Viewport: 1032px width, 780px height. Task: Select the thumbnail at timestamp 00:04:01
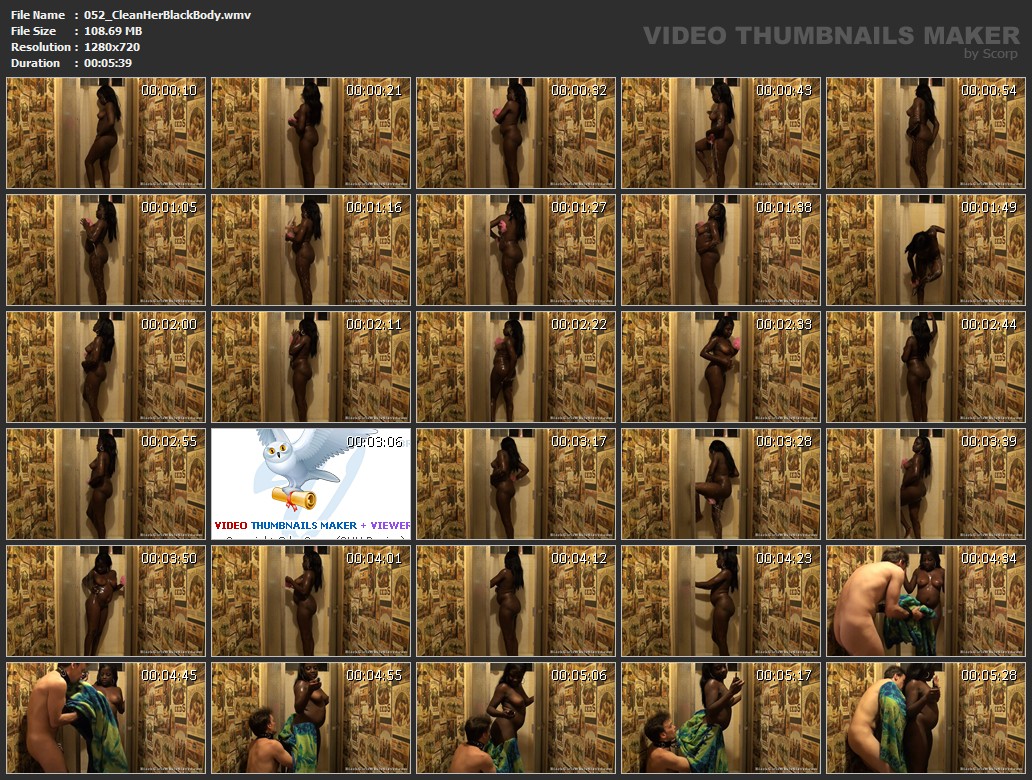coord(311,600)
